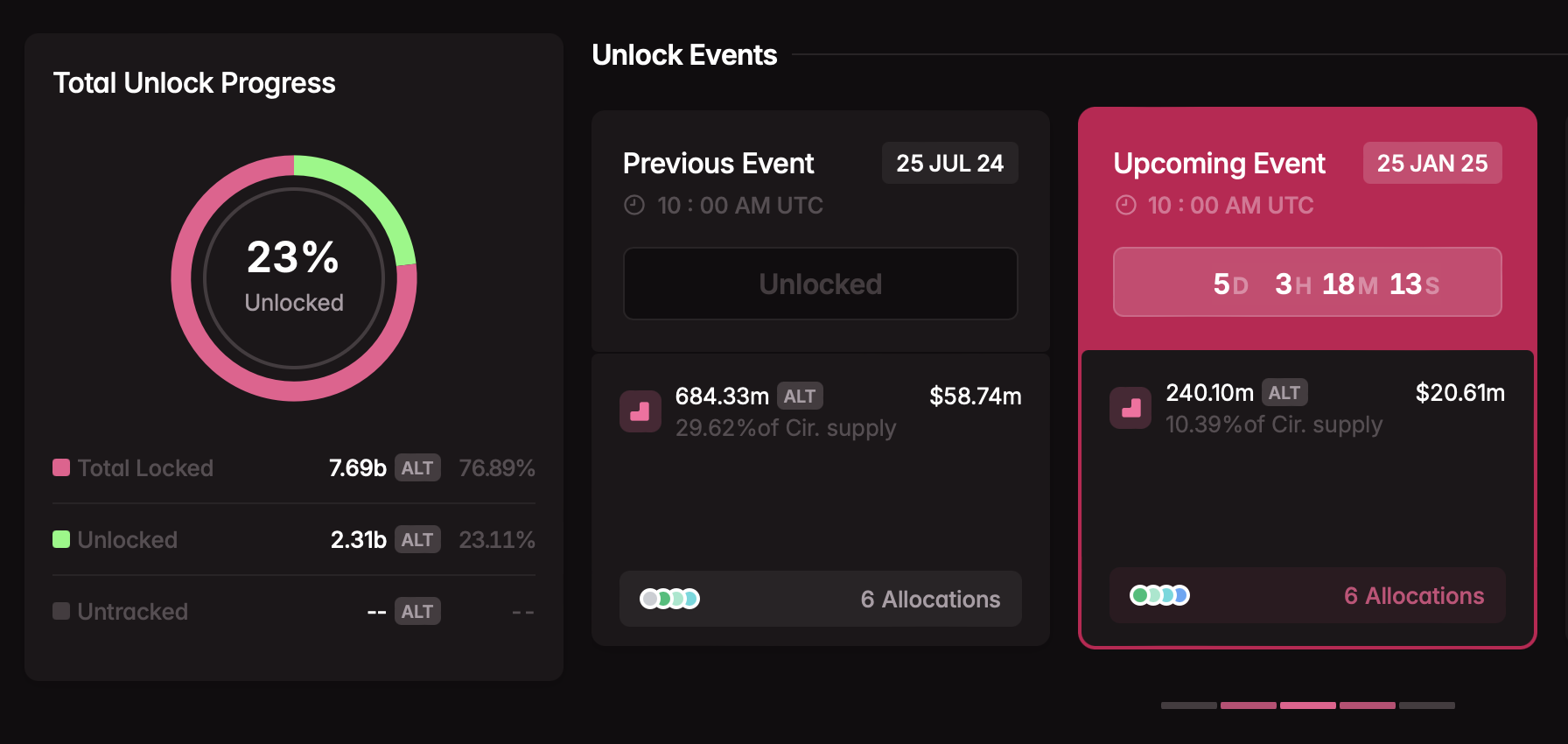Open 6 Allocations in Previous Event

(x=930, y=600)
